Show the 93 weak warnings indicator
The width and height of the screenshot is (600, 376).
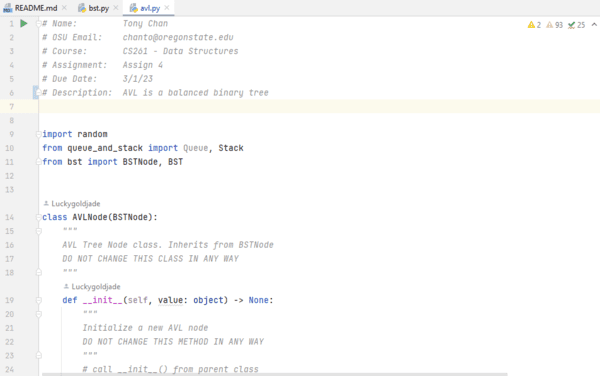(554, 25)
